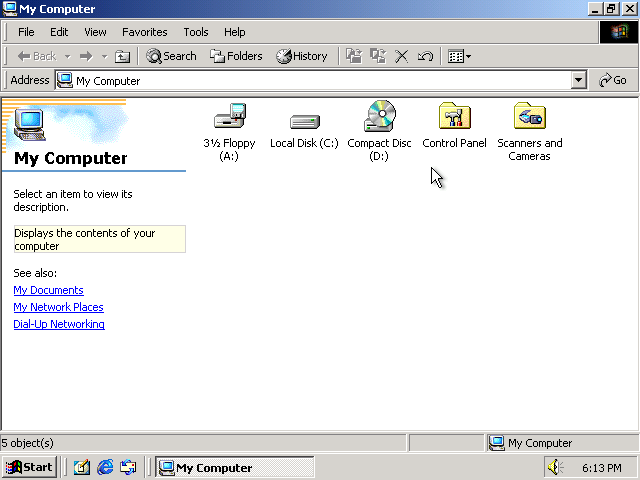The height and width of the screenshot is (480, 640).
Task: Click the Show Desktop quick launch icon
Action: point(82,467)
